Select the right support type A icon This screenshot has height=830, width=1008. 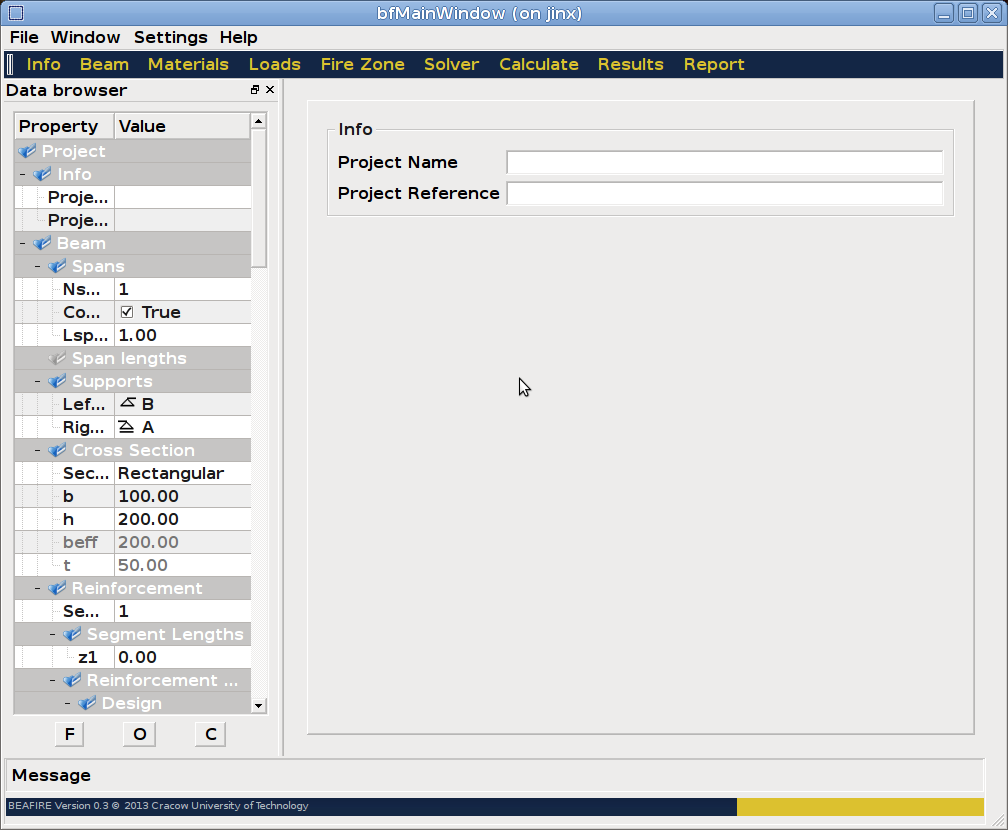pos(127,426)
